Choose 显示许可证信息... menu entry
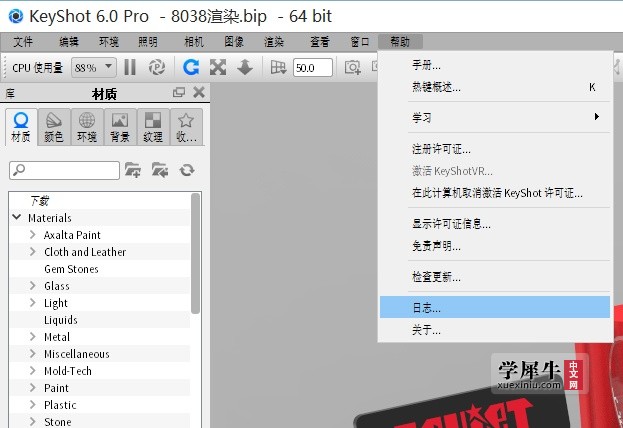 (x=495, y=224)
